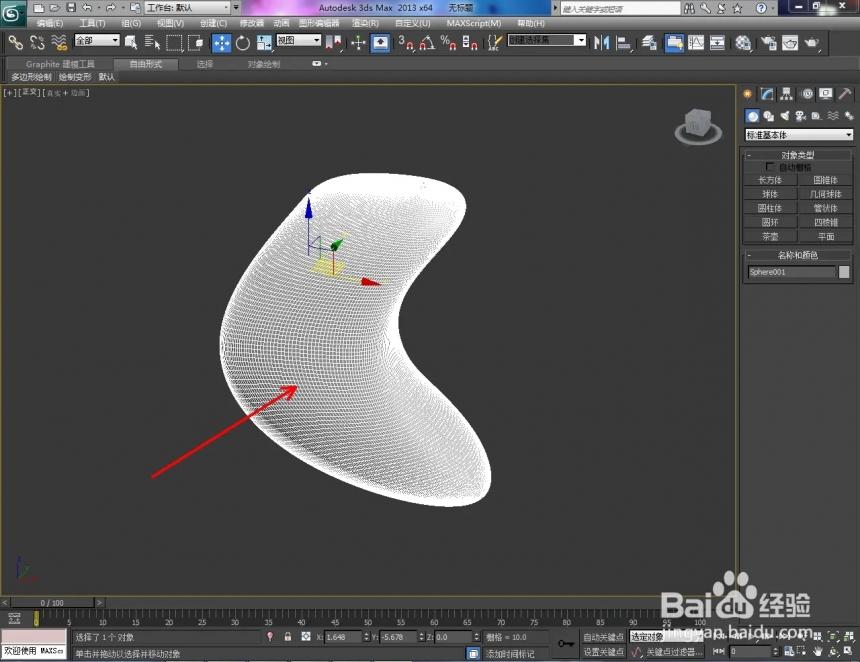The image size is (860, 662).
Task: Activate the Select and Scale tool
Action: [x=264, y=42]
